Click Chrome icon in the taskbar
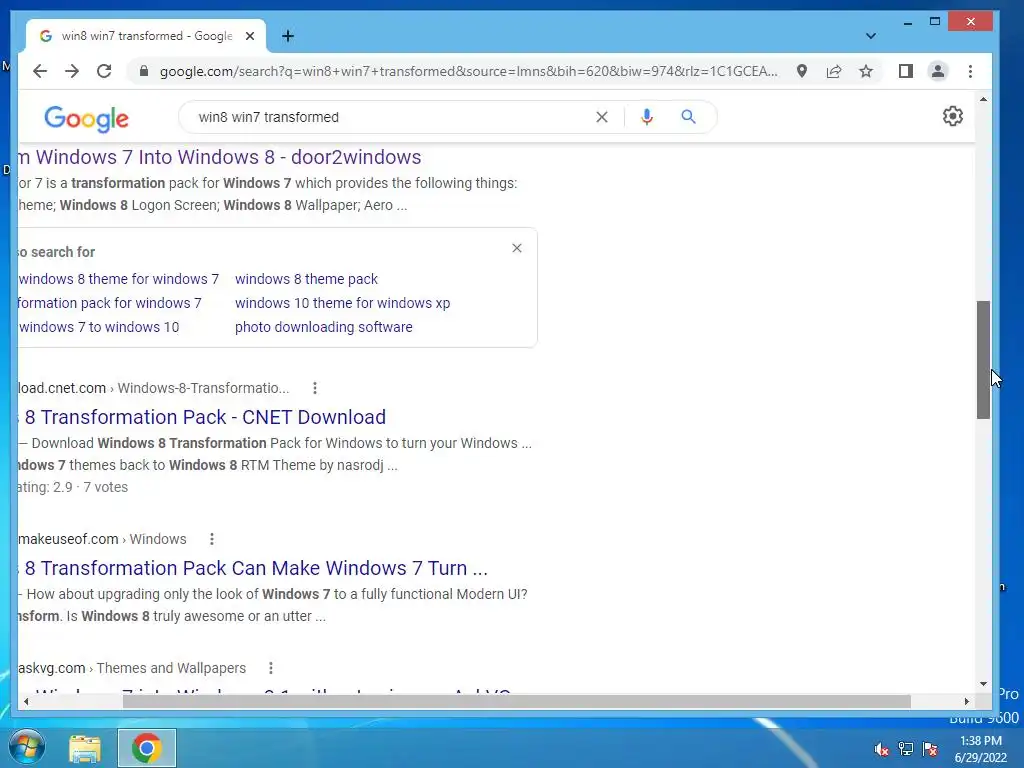The image size is (1024, 768). 146,748
